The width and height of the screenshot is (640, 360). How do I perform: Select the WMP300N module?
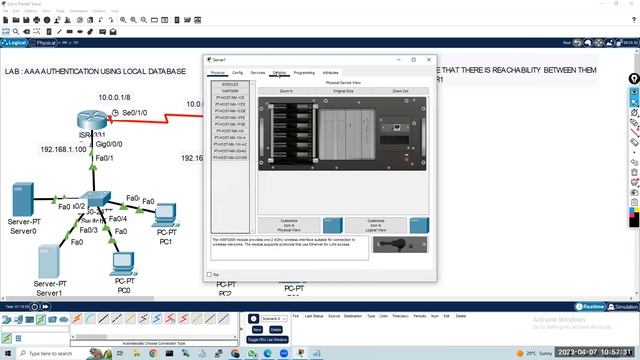(x=230, y=91)
